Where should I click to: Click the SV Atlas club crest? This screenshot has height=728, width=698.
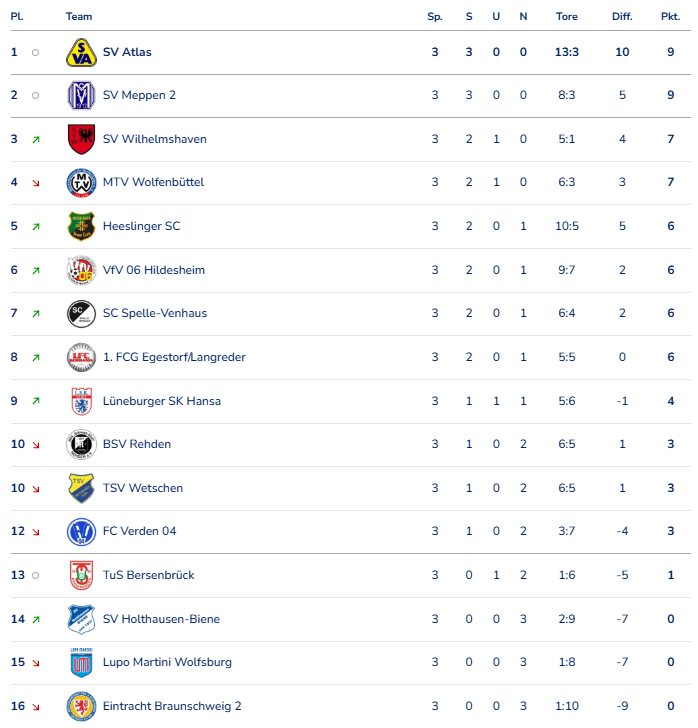pyautogui.click(x=81, y=52)
